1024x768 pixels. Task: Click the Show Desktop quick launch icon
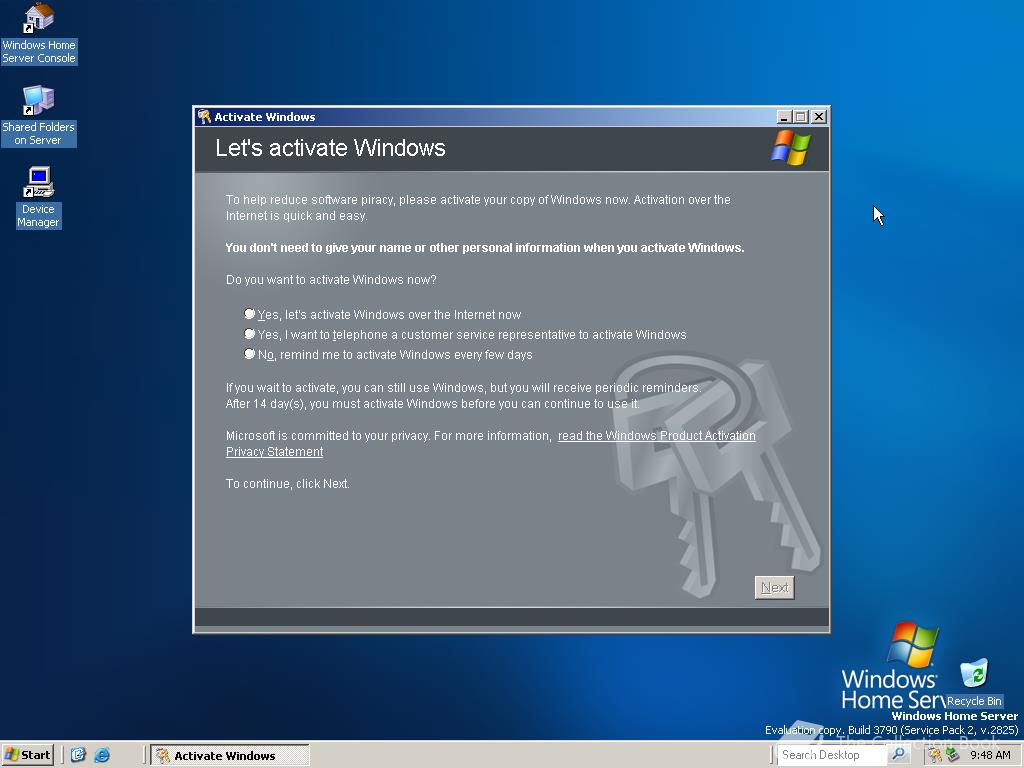(x=78, y=755)
